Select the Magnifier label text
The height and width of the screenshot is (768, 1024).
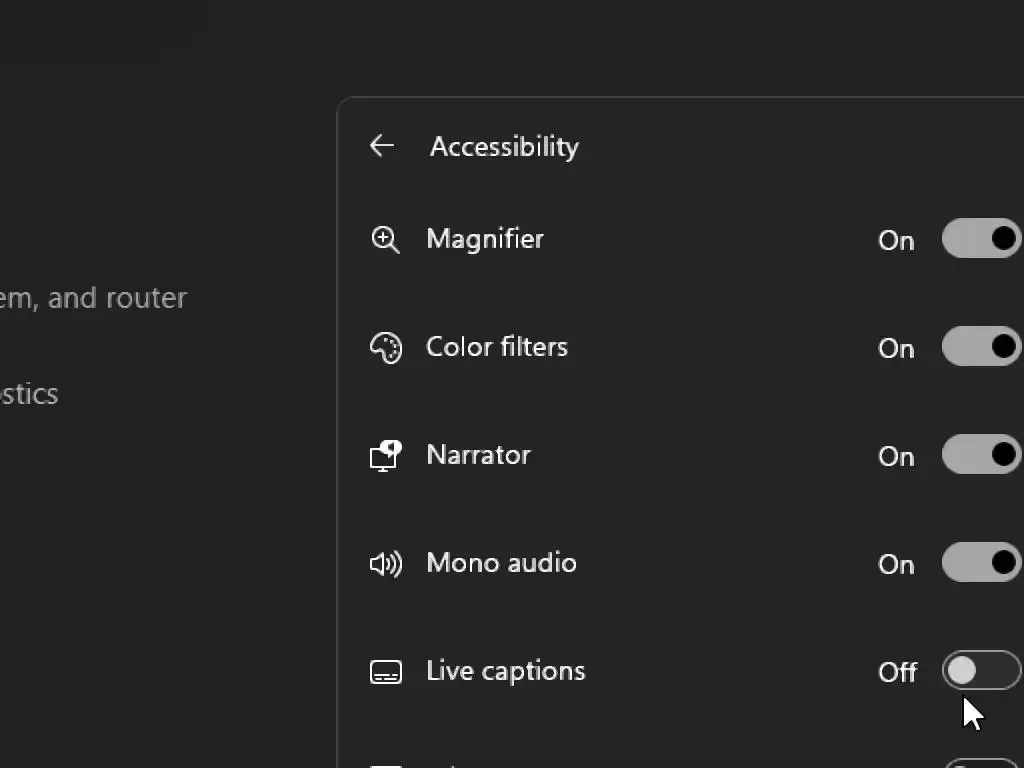(485, 239)
